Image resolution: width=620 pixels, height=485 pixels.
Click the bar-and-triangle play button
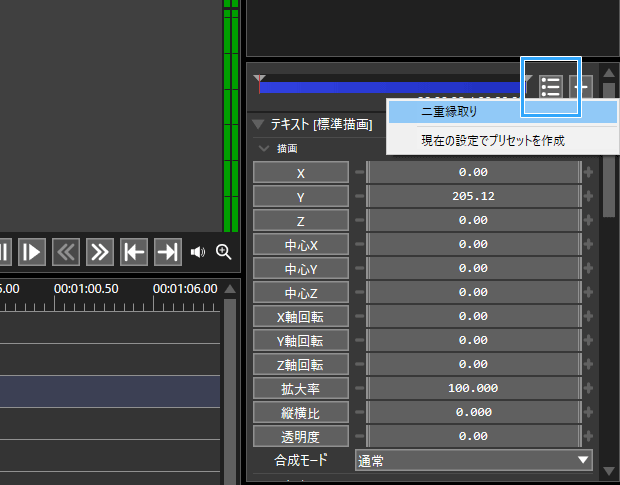point(32,252)
